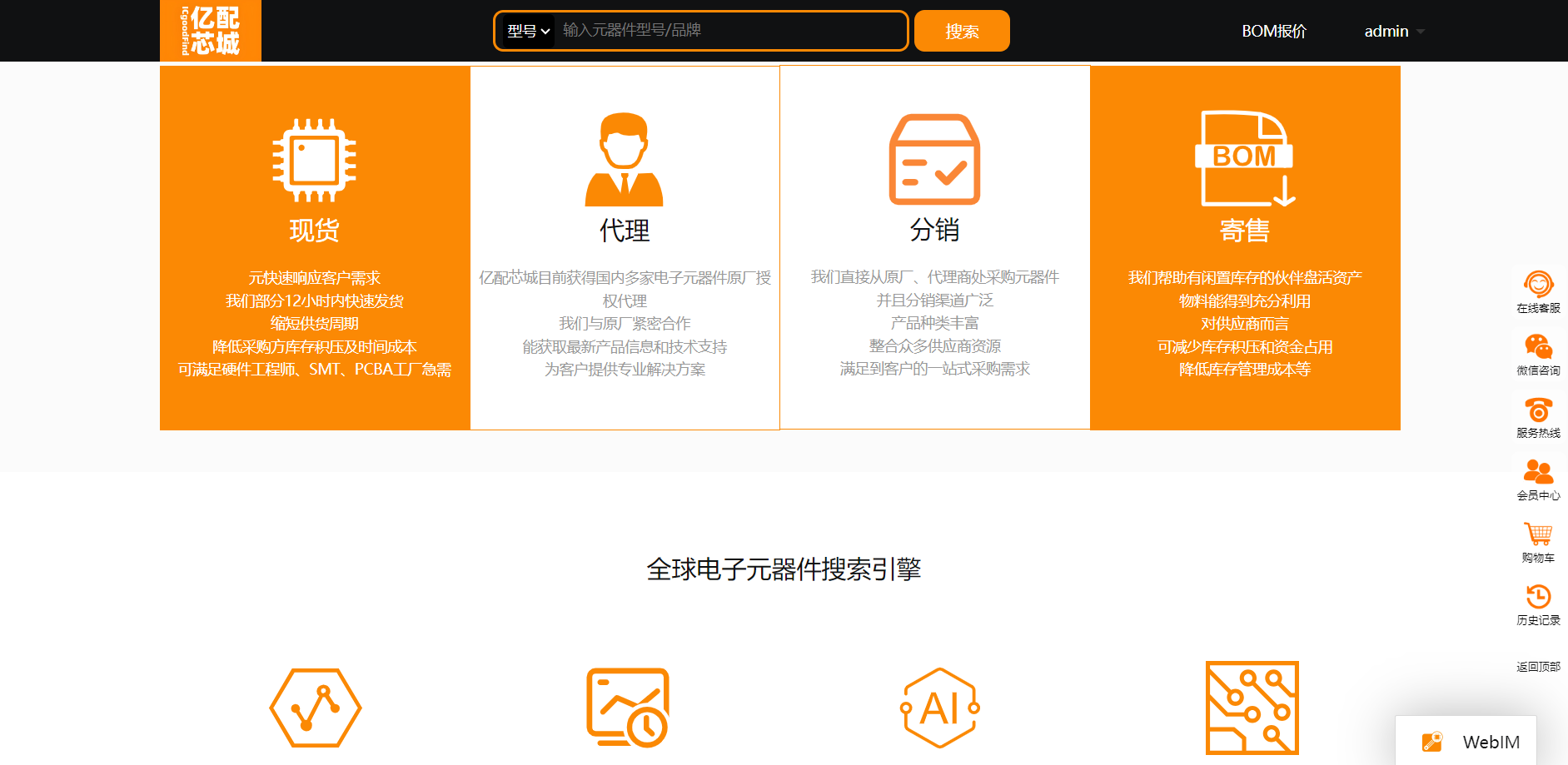Open 微信咨询 WeChat consultation

pyautogui.click(x=1538, y=354)
